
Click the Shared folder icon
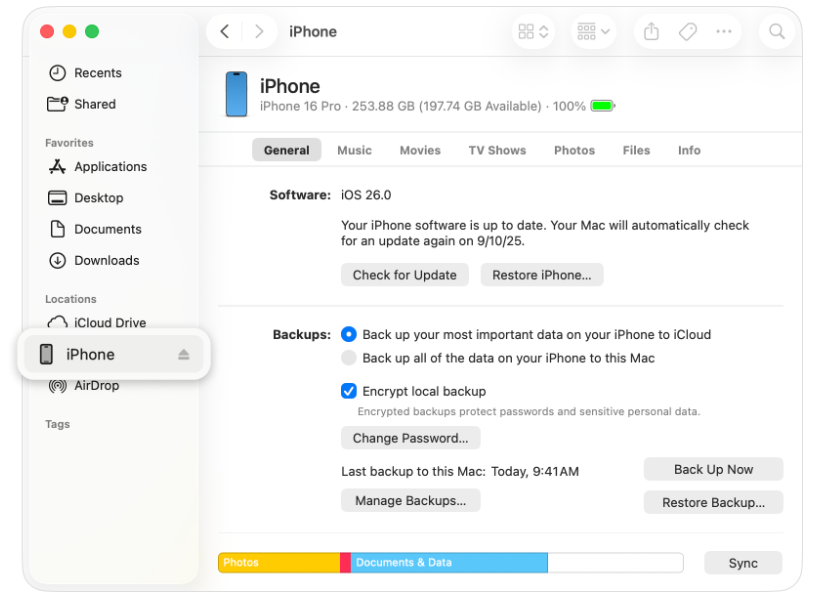click(x=57, y=104)
